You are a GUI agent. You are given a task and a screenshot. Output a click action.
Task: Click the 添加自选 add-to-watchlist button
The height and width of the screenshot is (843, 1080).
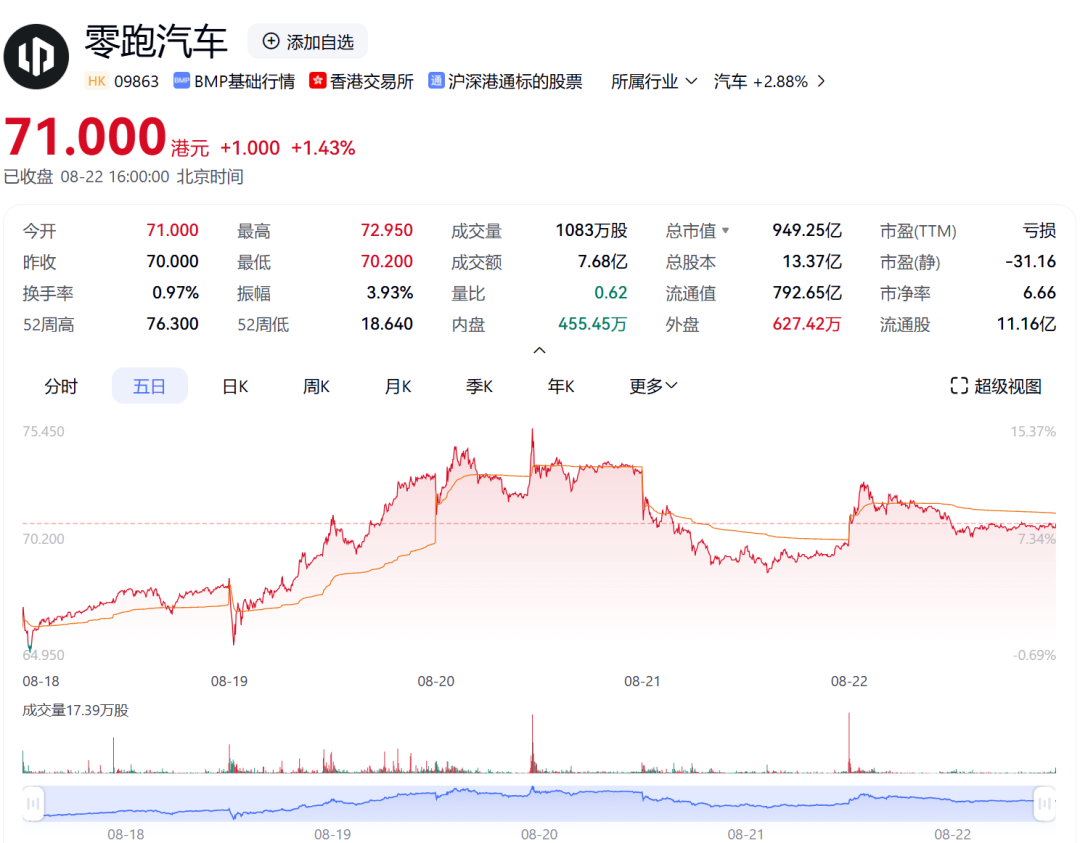307,42
